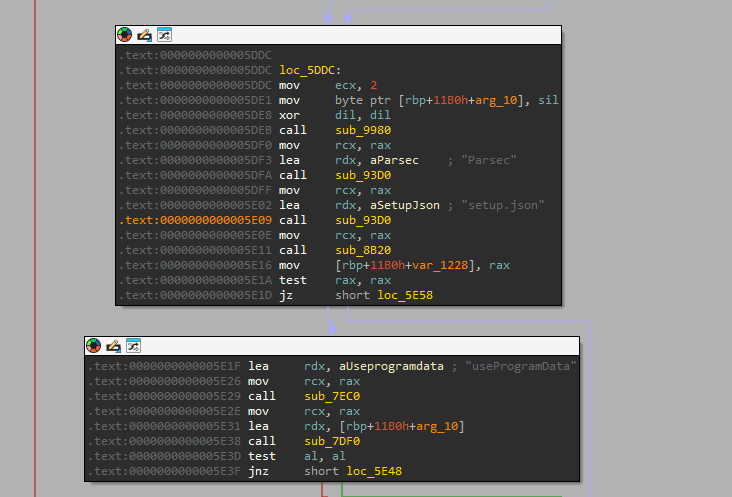Select arg_10 in the lea rdx line at 5E31

tap(437, 427)
